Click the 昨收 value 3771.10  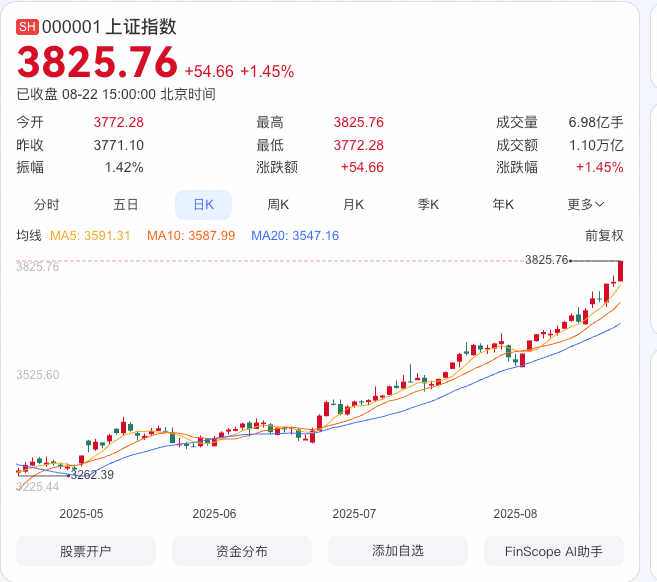tap(119, 145)
